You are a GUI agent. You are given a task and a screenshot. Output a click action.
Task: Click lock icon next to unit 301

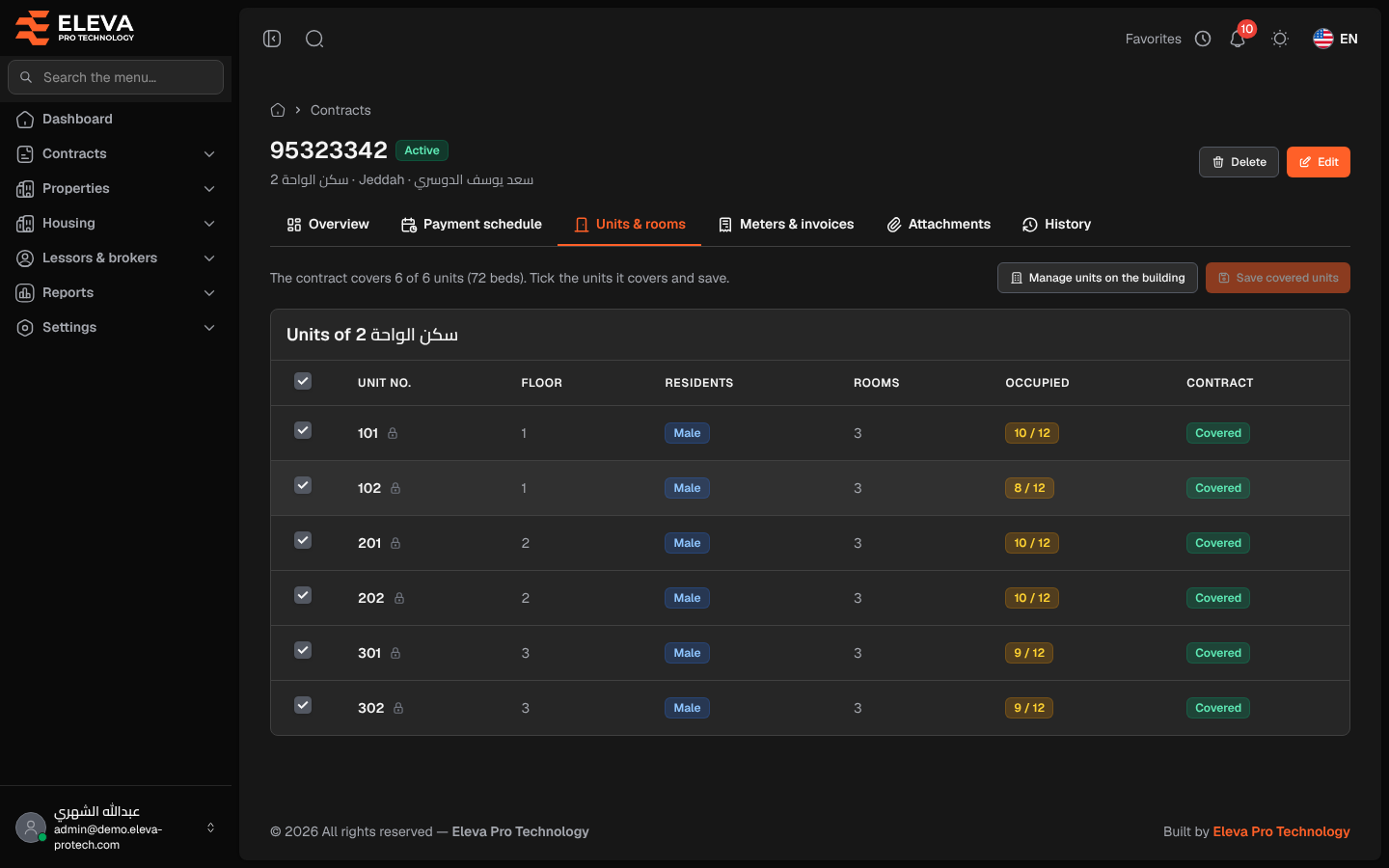(x=395, y=653)
